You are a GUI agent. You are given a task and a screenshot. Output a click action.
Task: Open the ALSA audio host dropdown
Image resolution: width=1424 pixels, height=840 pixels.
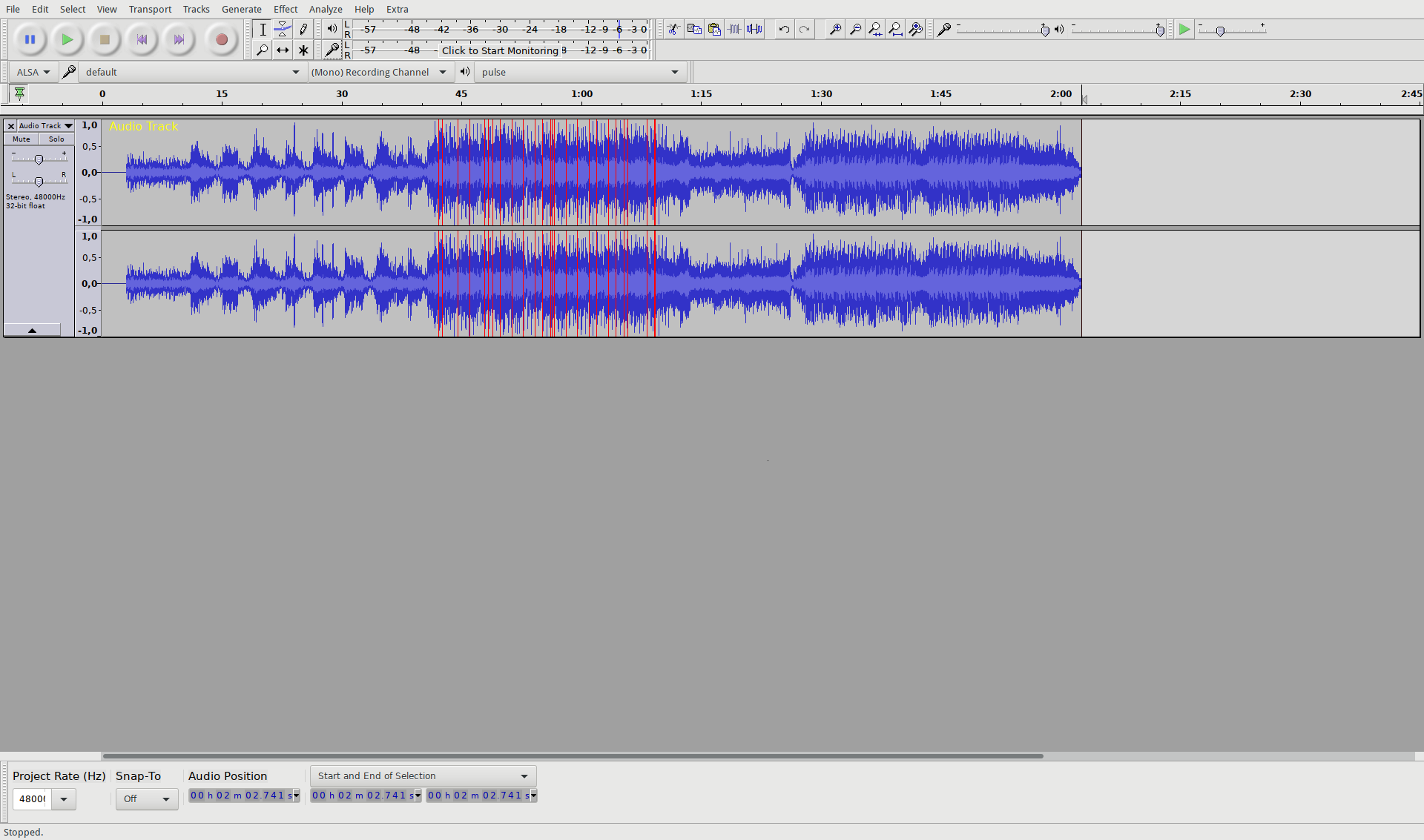click(33, 72)
